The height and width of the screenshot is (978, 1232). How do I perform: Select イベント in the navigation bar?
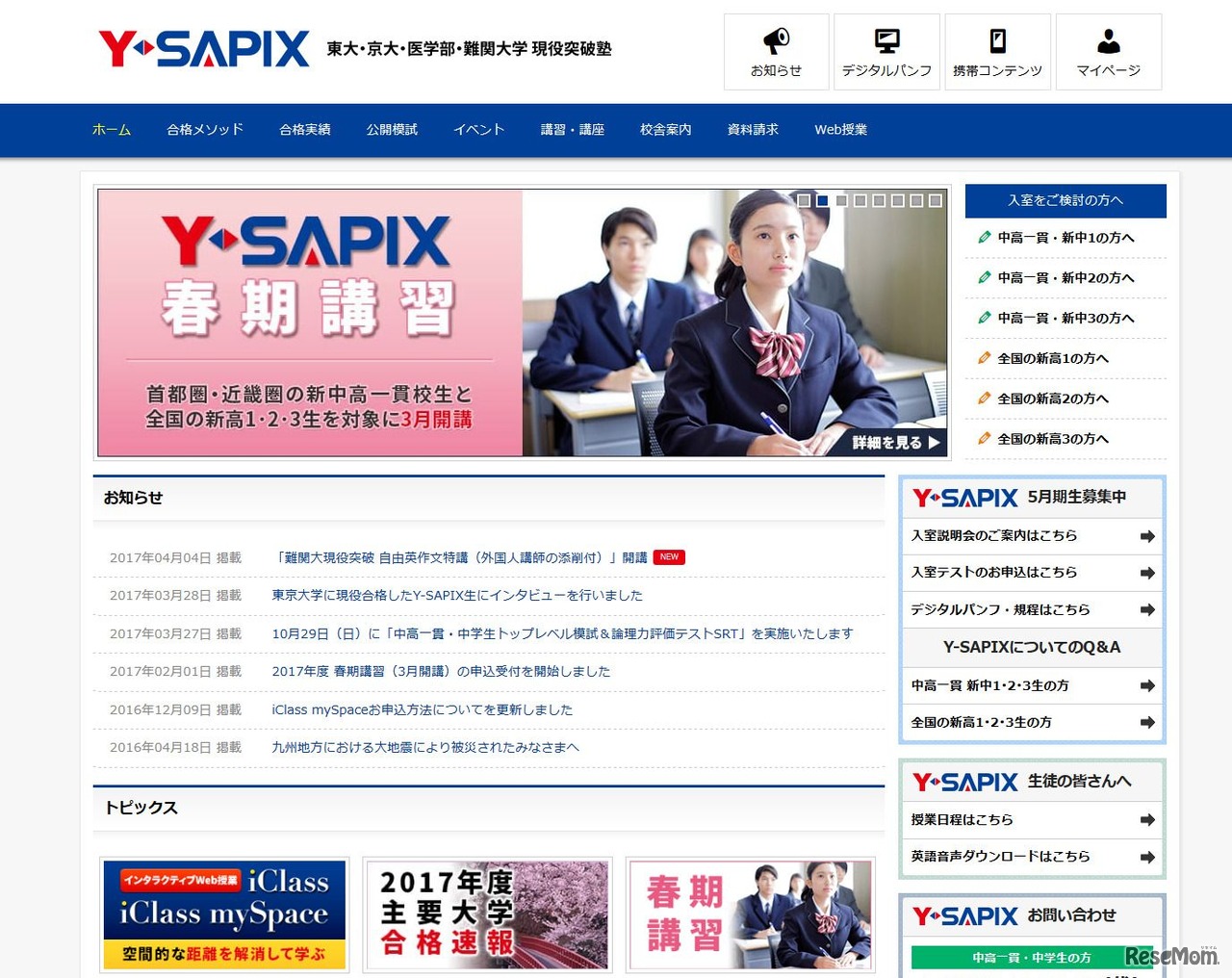click(x=479, y=130)
